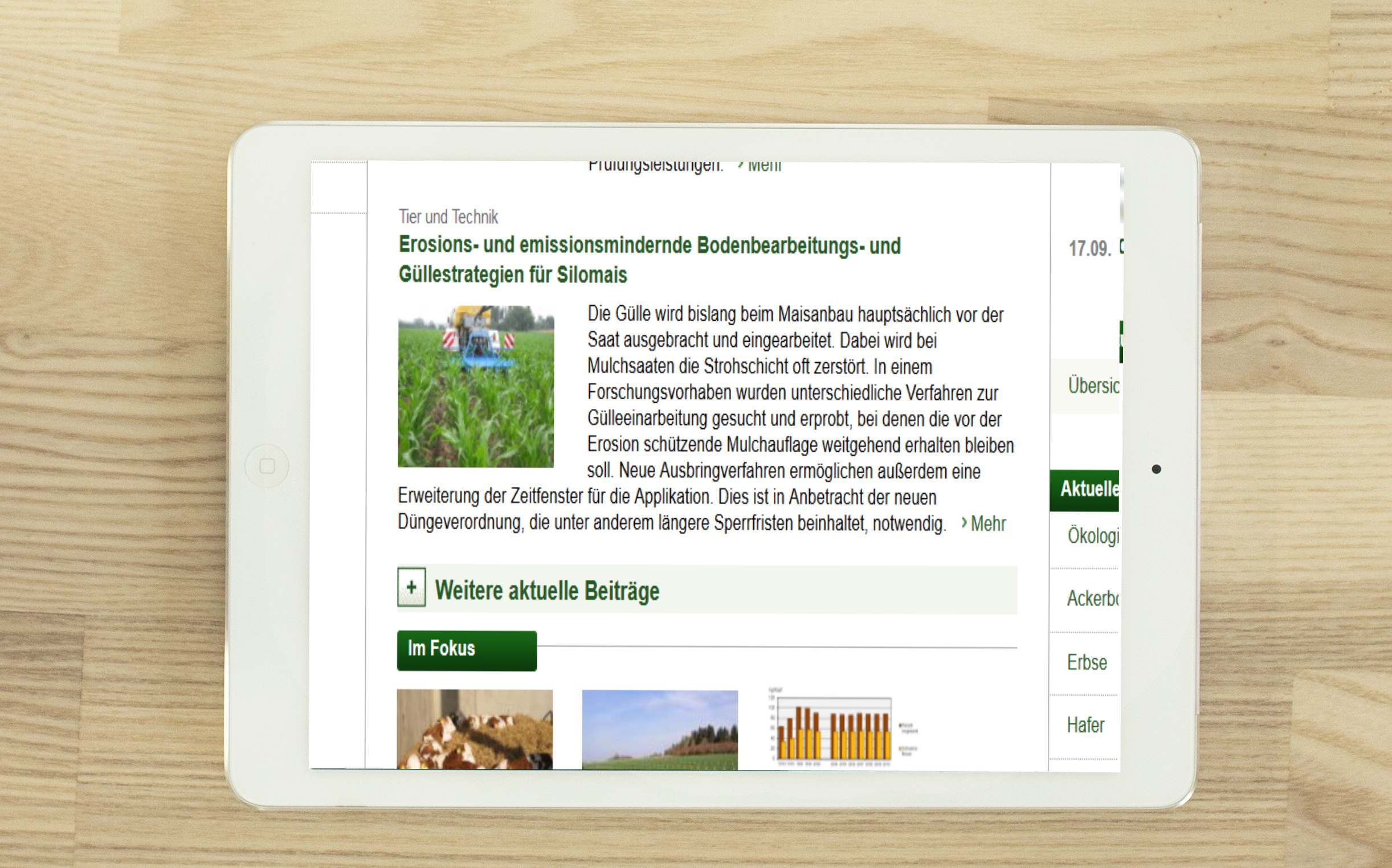
Task: Select the 'Im Fokus' tab
Action: 466,650
